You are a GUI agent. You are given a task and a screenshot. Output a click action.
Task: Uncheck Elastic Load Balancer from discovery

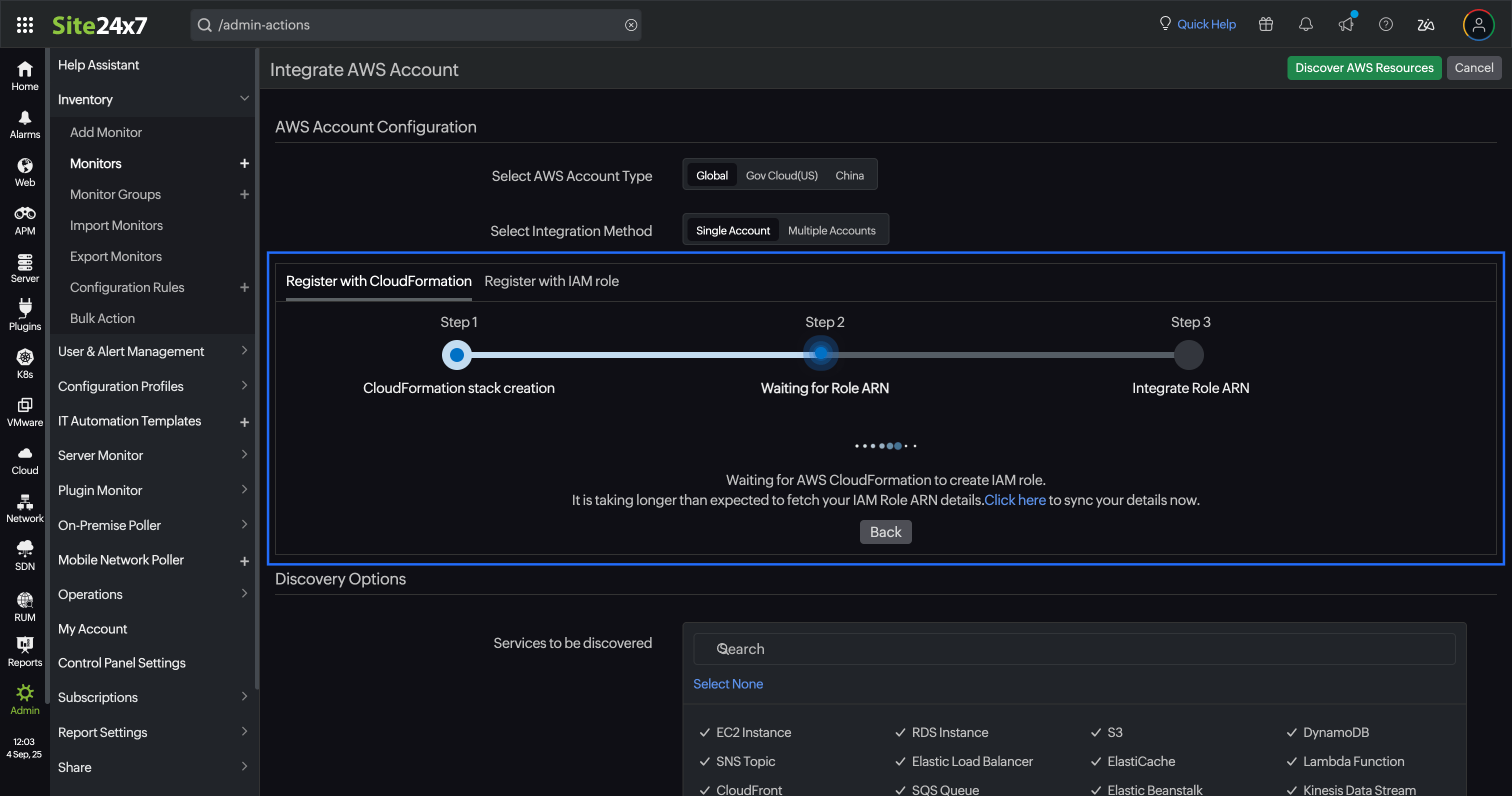click(900, 761)
